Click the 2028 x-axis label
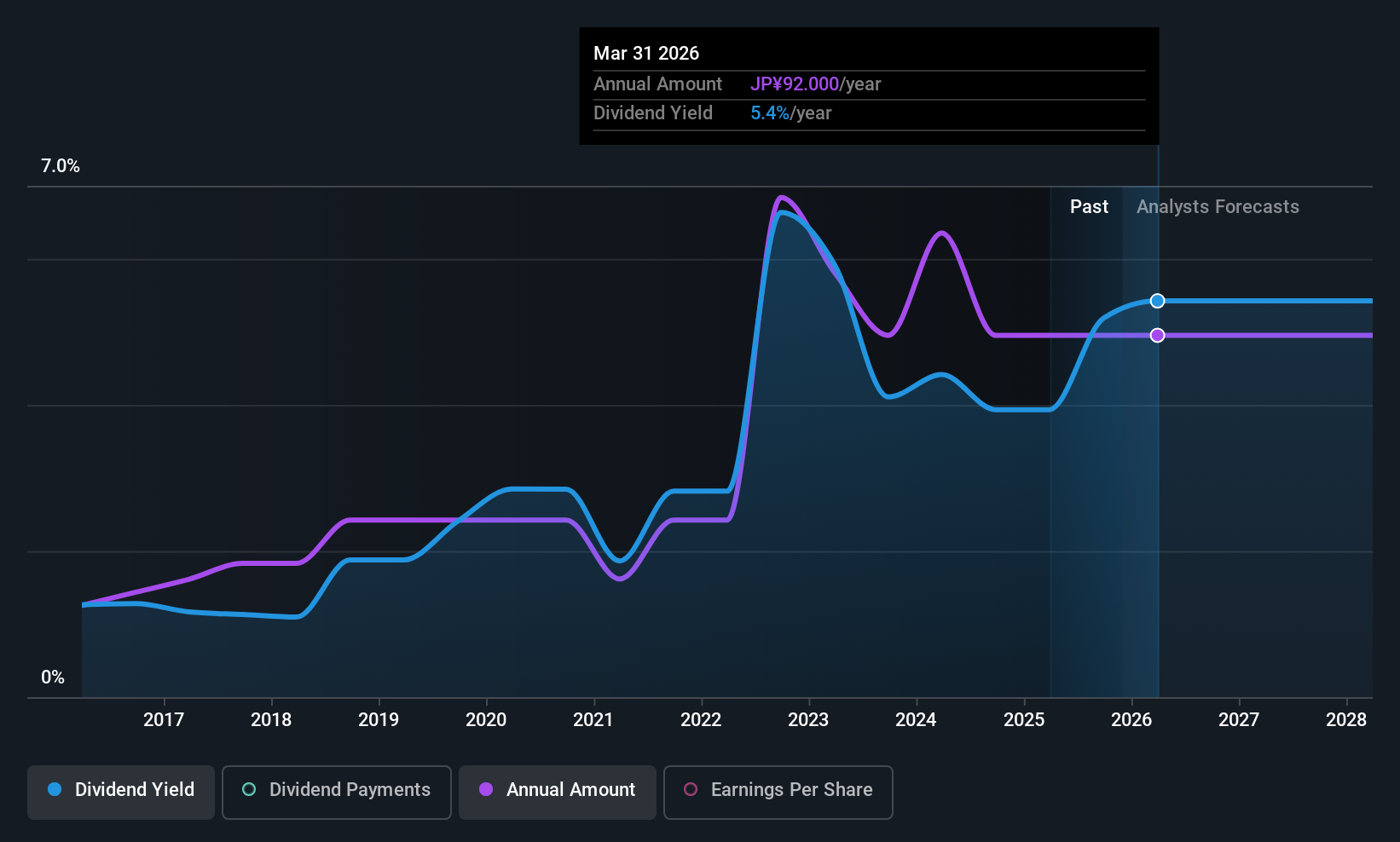 pyautogui.click(x=1346, y=720)
